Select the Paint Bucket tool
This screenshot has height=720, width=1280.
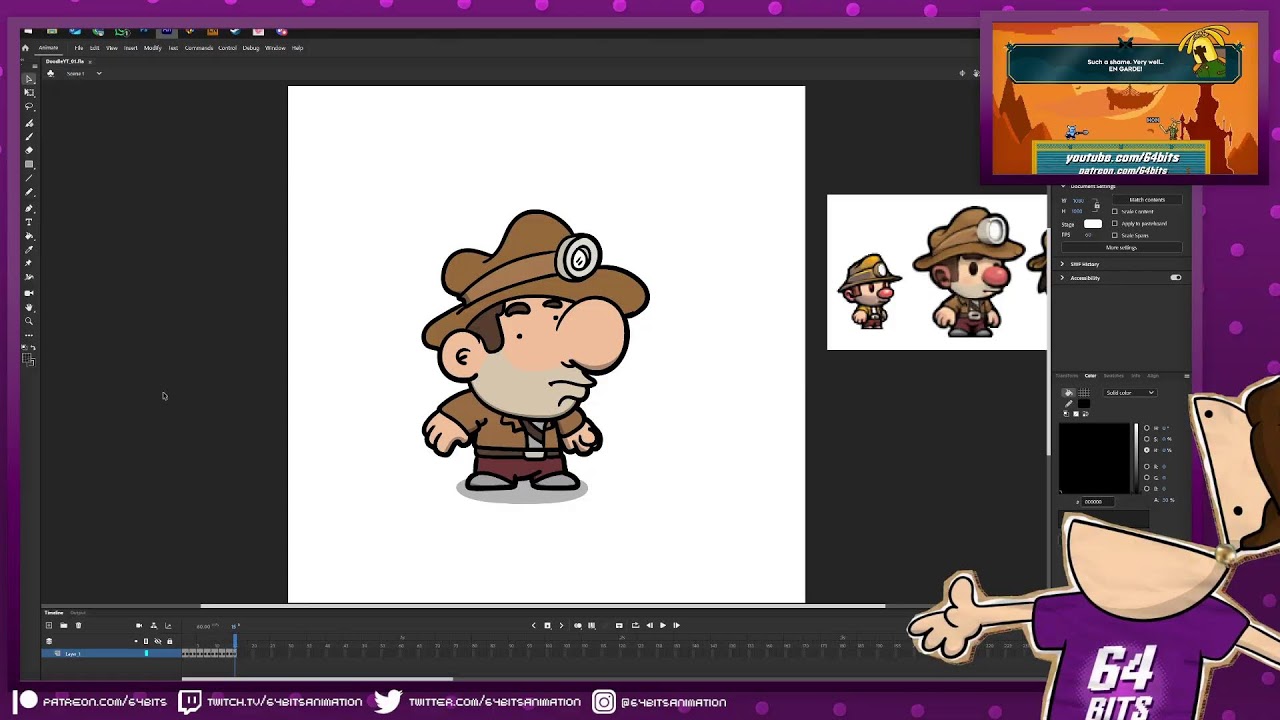click(x=29, y=236)
